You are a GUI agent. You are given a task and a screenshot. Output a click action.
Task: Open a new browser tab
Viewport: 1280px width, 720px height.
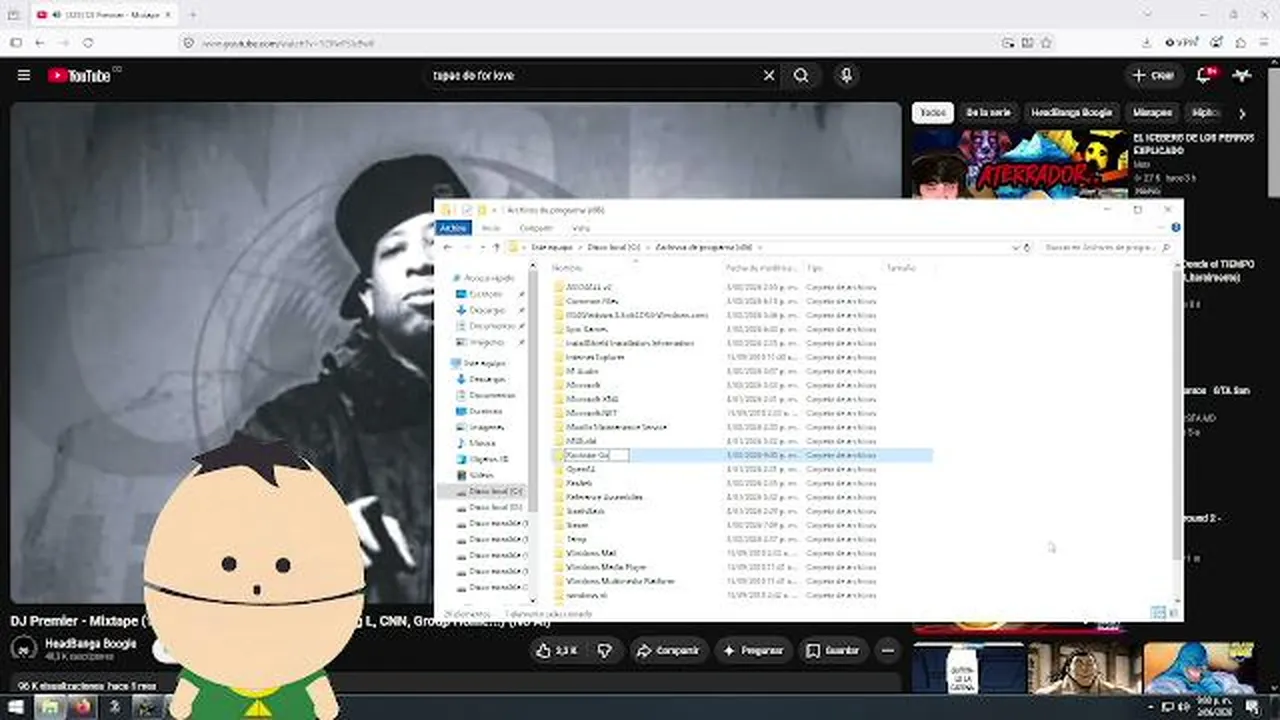click(x=192, y=15)
